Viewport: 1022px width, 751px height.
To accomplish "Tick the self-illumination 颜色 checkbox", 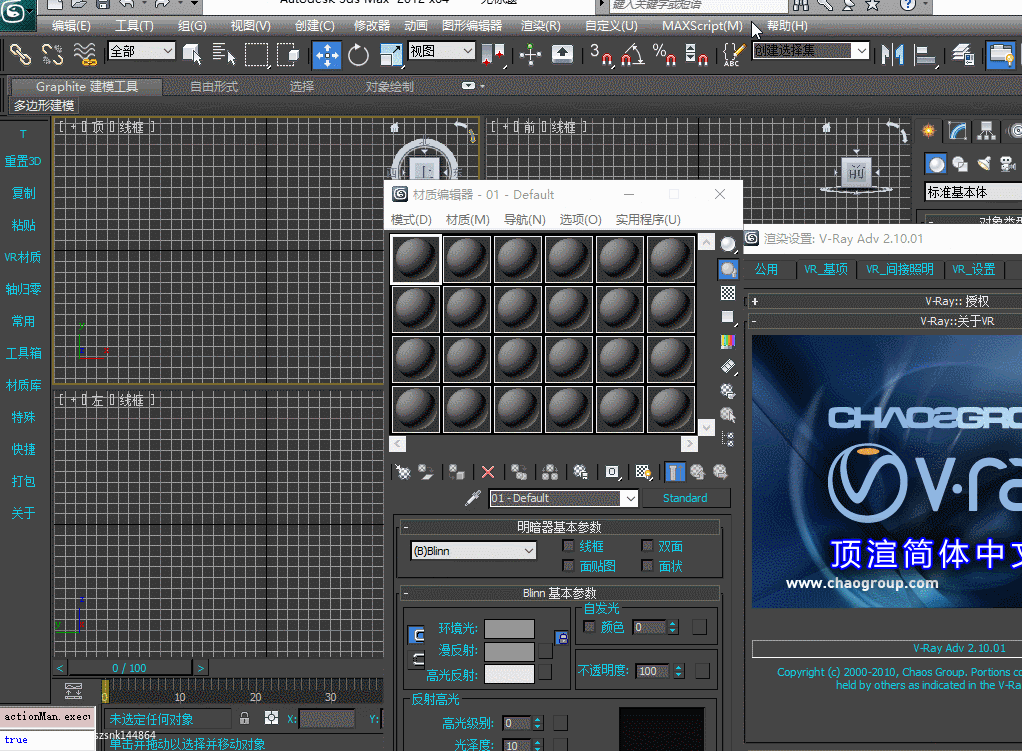I will coord(590,627).
